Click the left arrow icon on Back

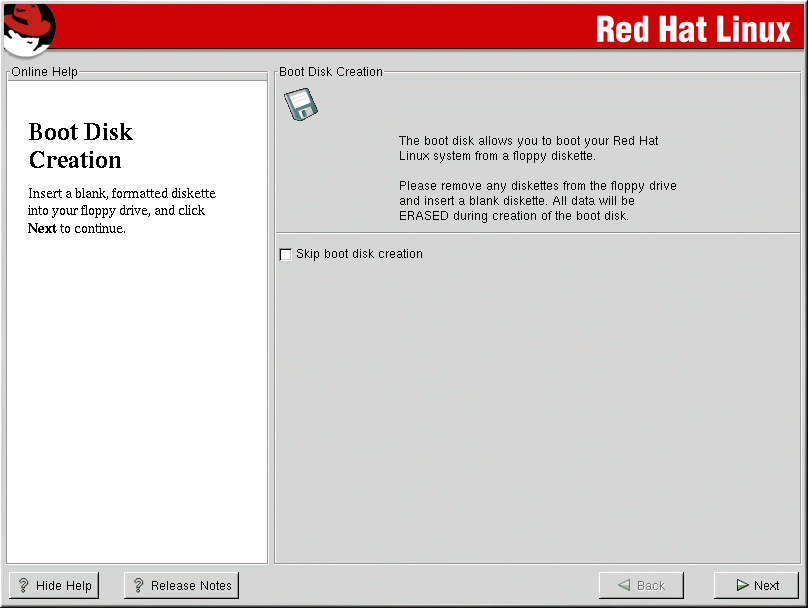[x=624, y=586]
